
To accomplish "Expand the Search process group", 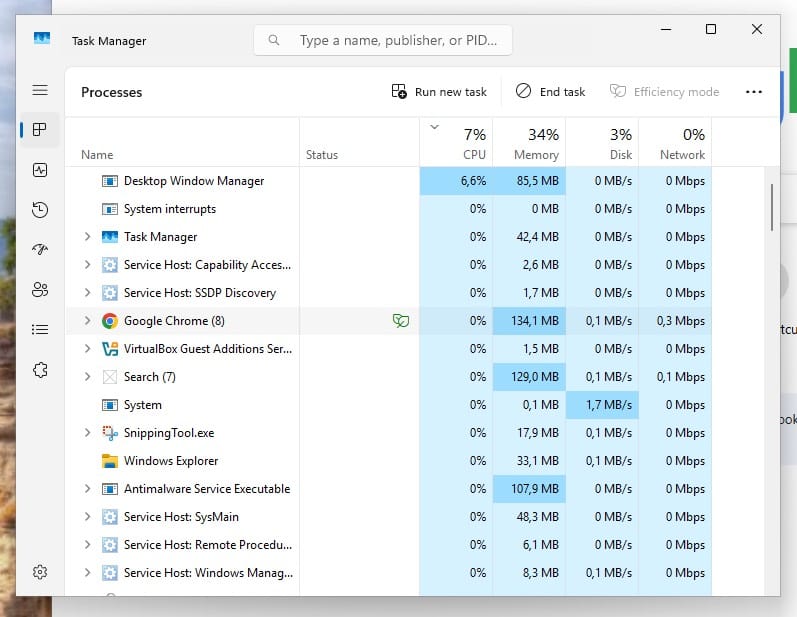I will (x=87, y=377).
